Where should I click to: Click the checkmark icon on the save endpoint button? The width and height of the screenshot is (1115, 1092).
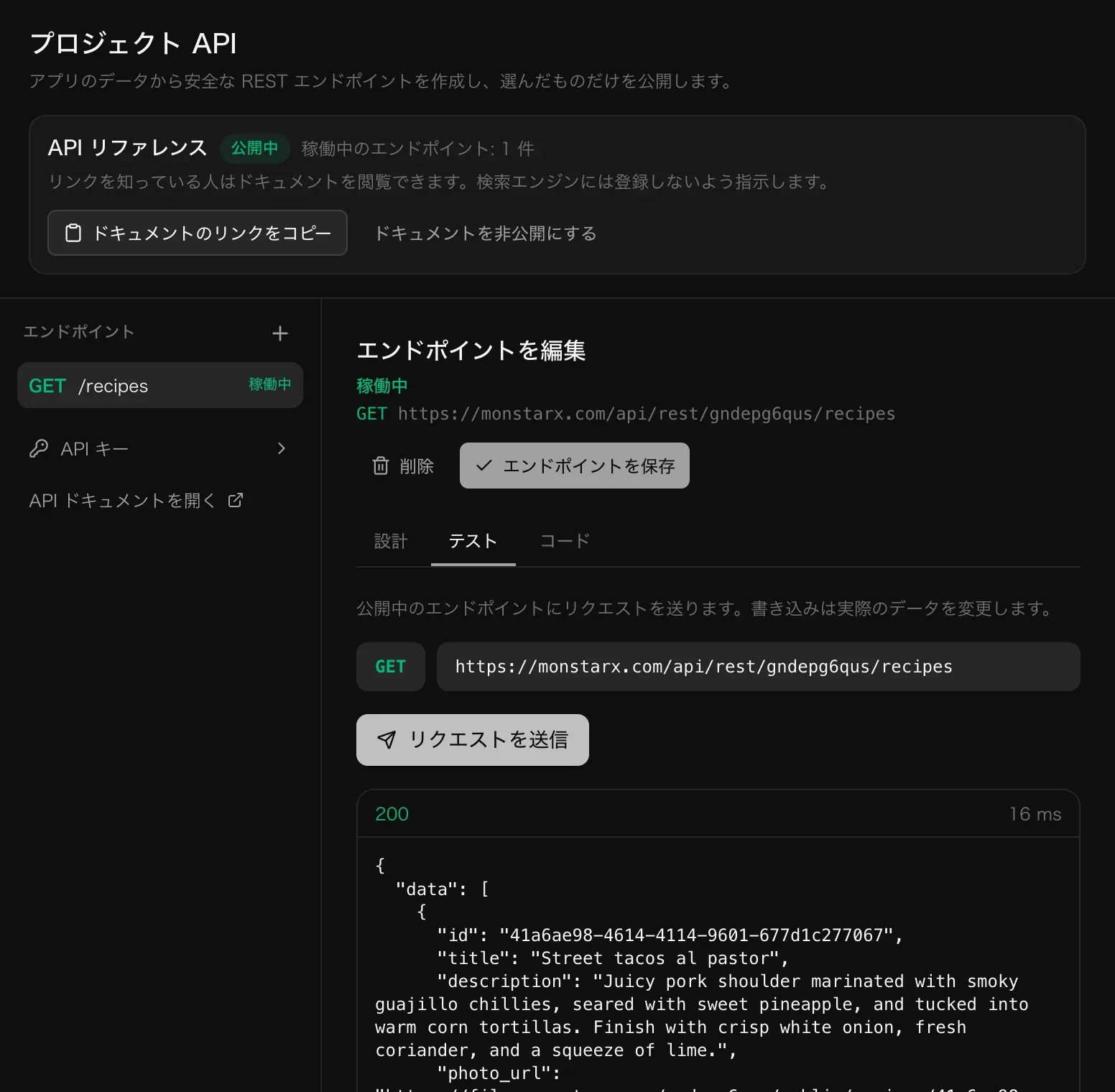[x=484, y=466]
